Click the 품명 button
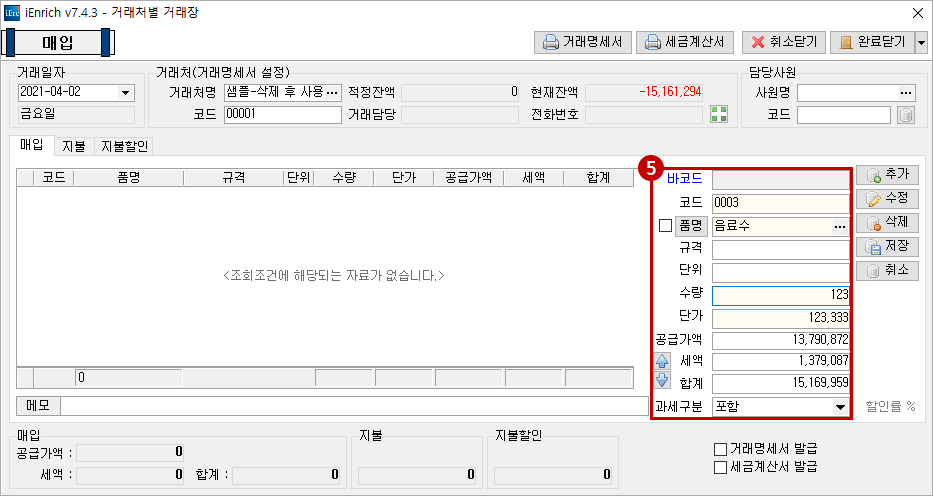 (690, 226)
